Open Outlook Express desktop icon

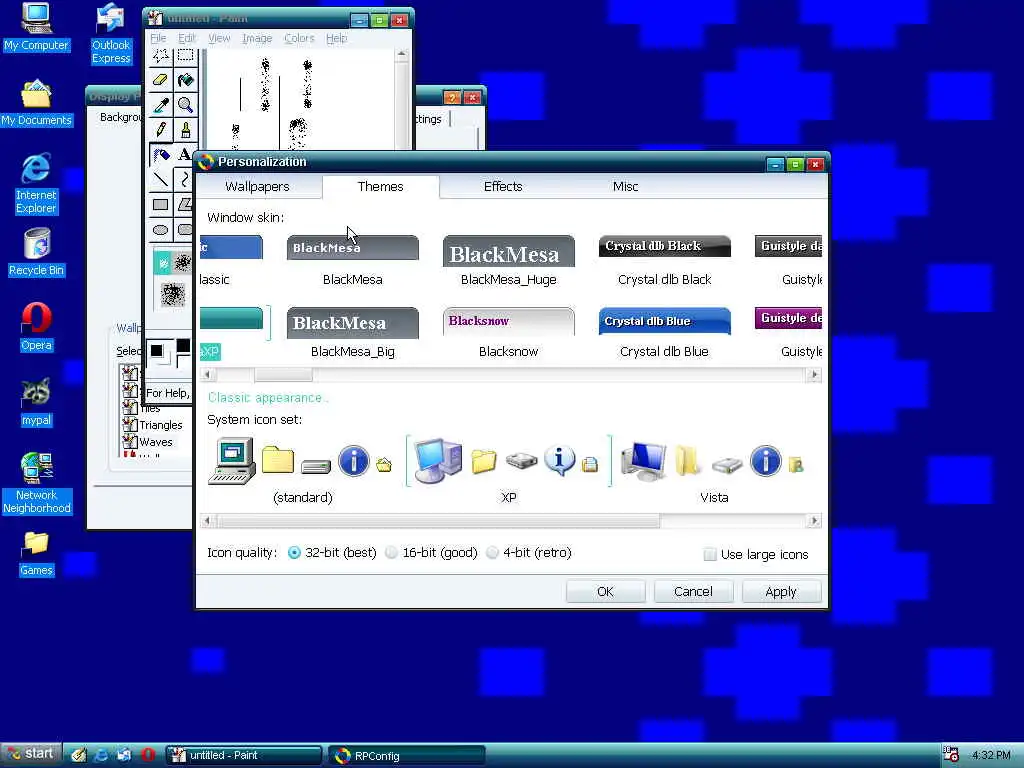(x=110, y=34)
